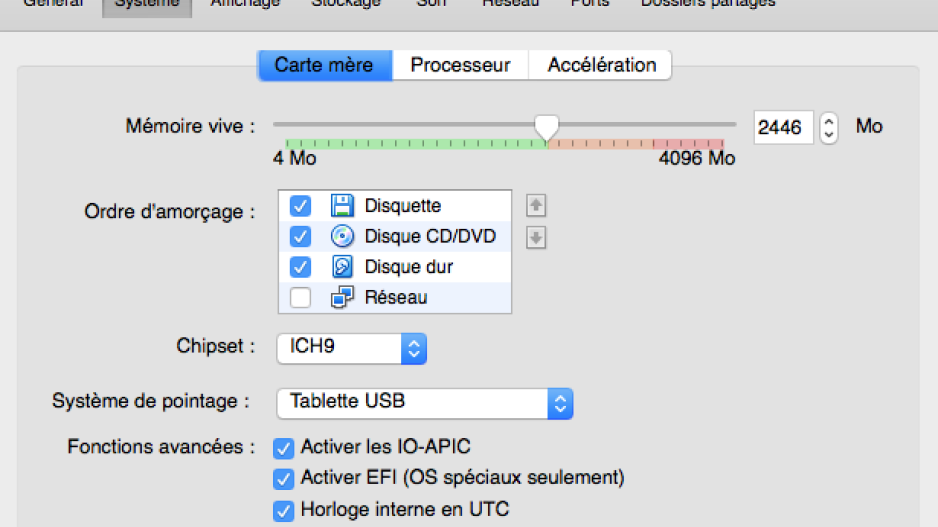This screenshot has height=527, width=938.
Task: Select the Disquette floppy icon
Action: (x=342, y=205)
